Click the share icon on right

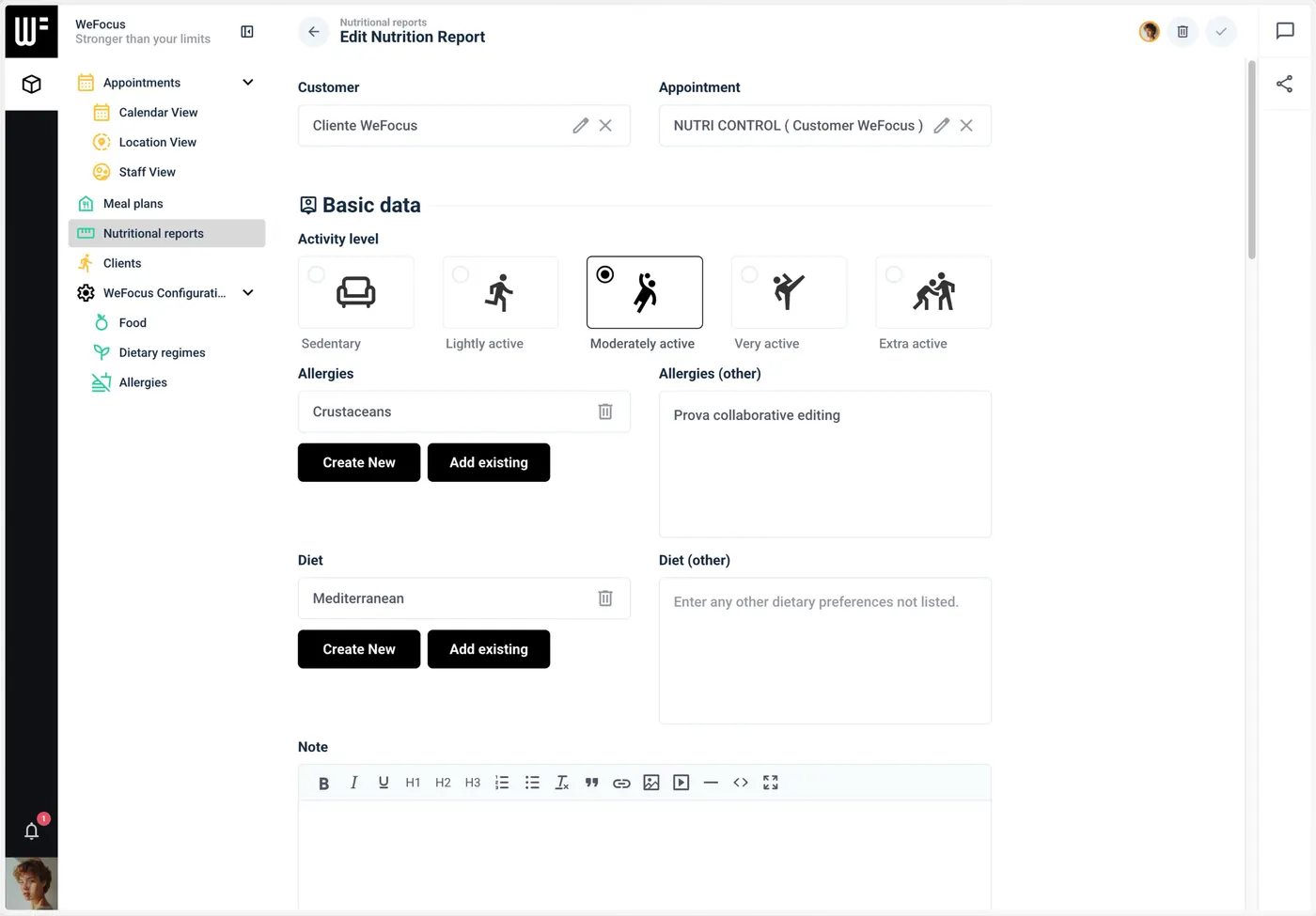tap(1285, 85)
